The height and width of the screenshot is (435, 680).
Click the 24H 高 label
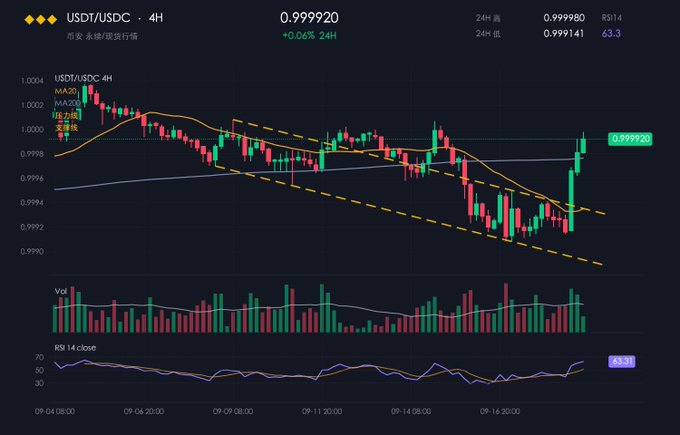(488, 18)
